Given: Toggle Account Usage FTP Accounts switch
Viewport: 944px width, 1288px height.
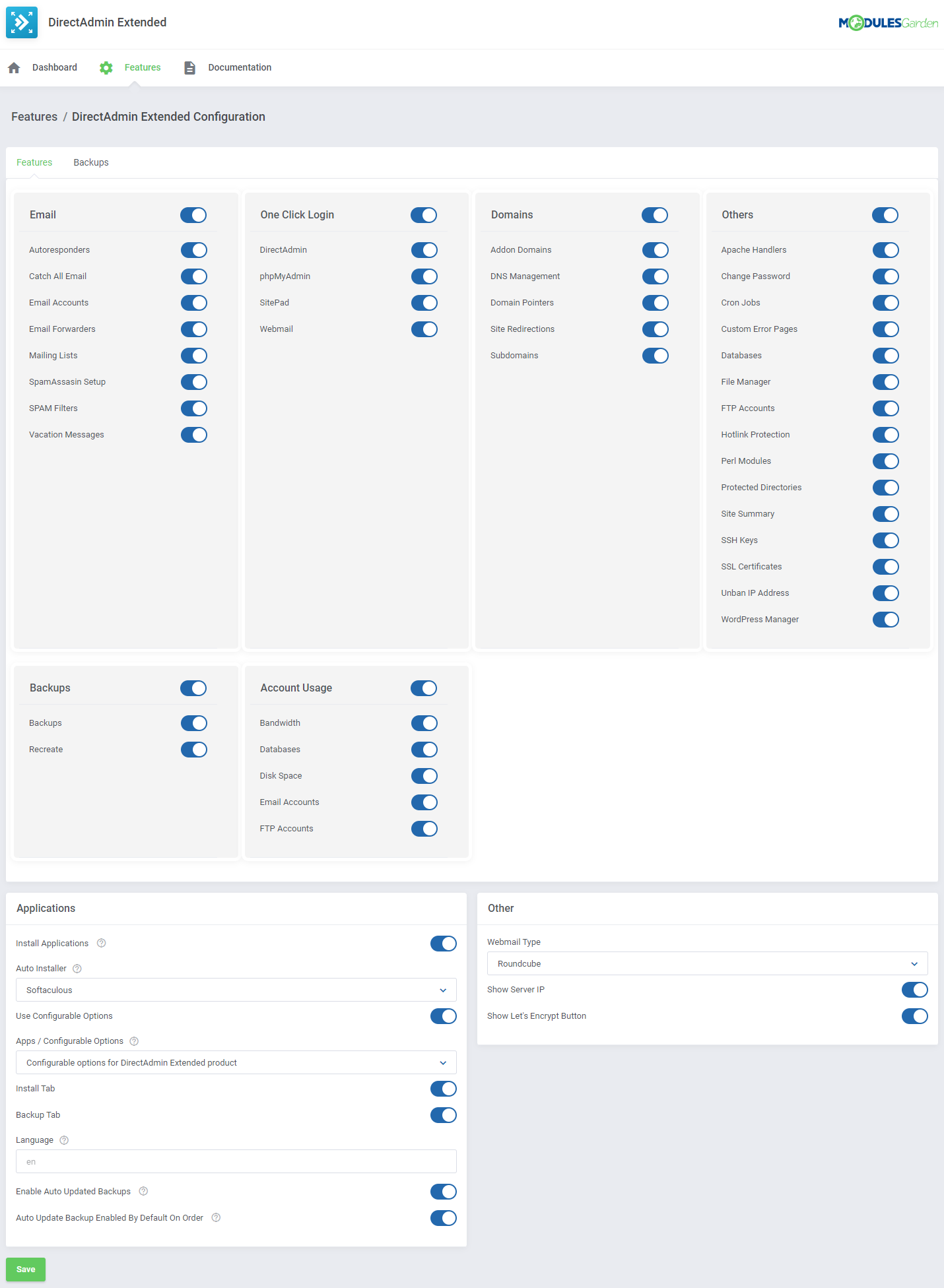Looking at the screenshot, I should click(x=424, y=829).
